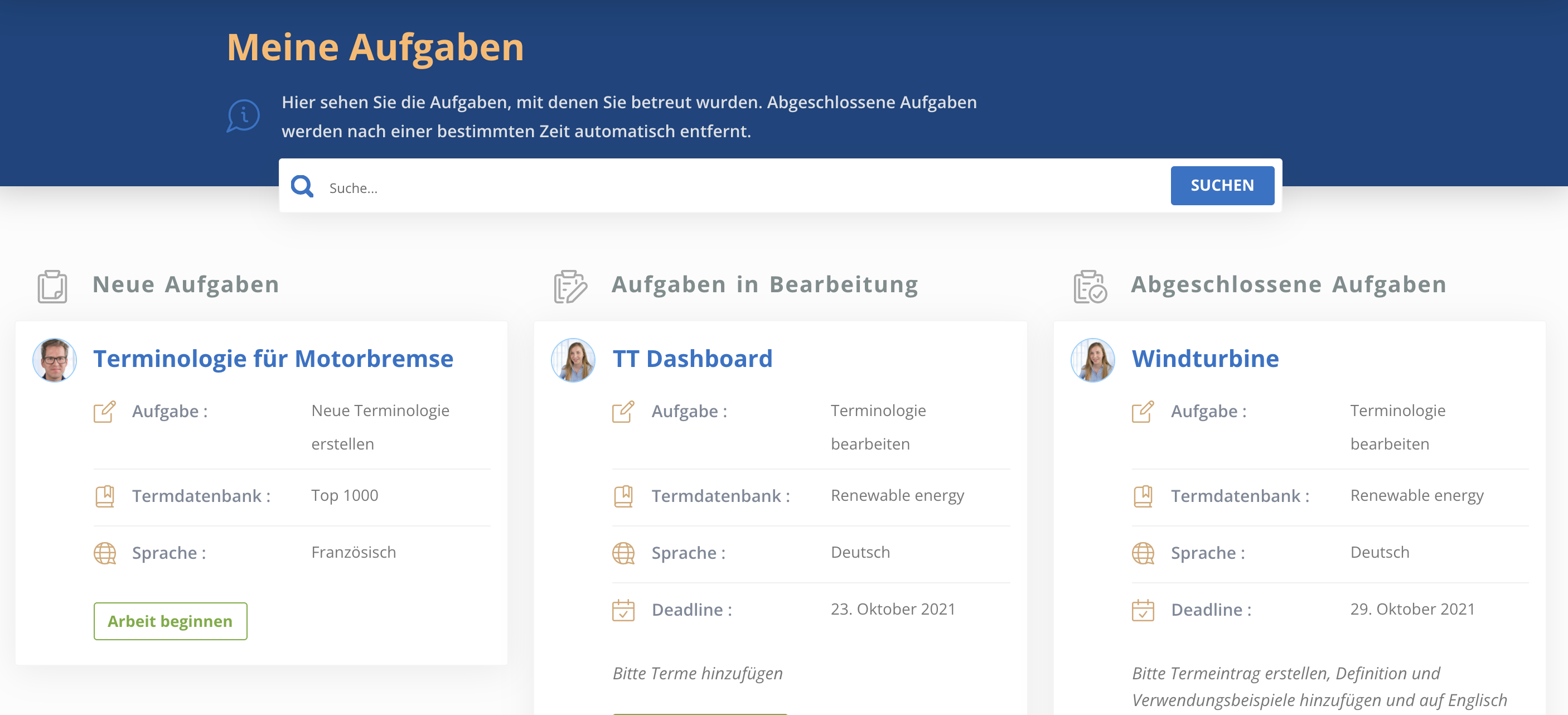Image resolution: width=1568 pixels, height=715 pixels.
Task: Click Termdatenbank book icon in TT Dashboard card
Action: point(623,496)
